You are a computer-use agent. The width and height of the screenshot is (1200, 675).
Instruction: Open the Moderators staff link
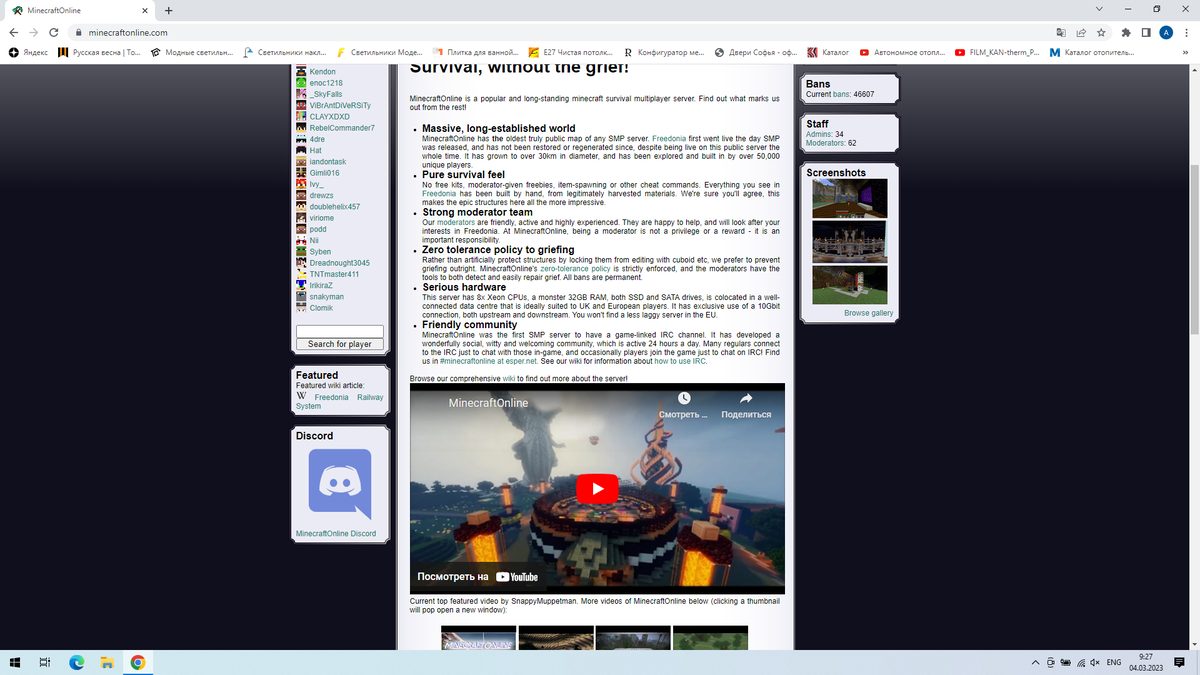pyautogui.click(x=825, y=143)
